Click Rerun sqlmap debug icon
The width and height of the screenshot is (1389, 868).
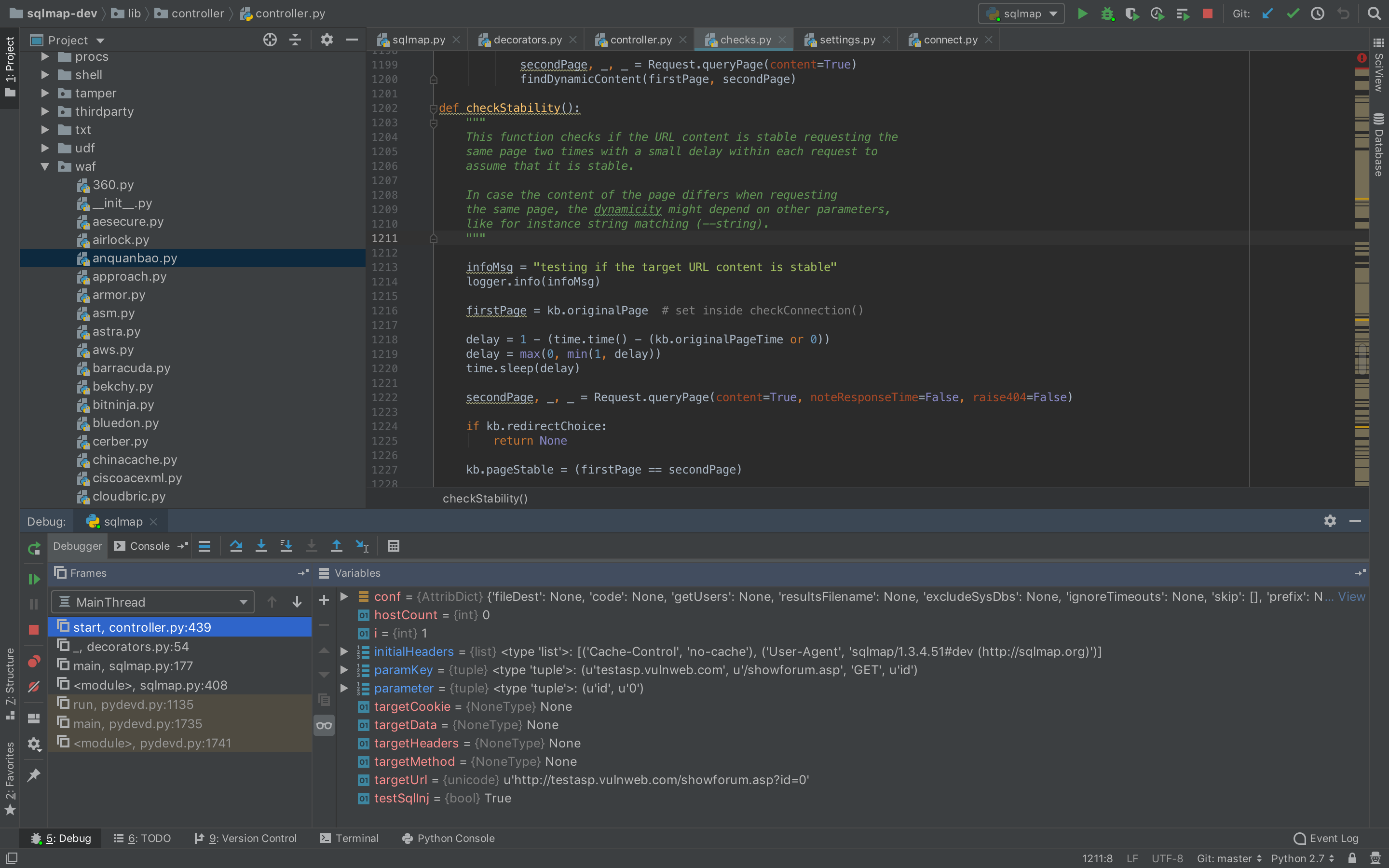tap(34, 548)
